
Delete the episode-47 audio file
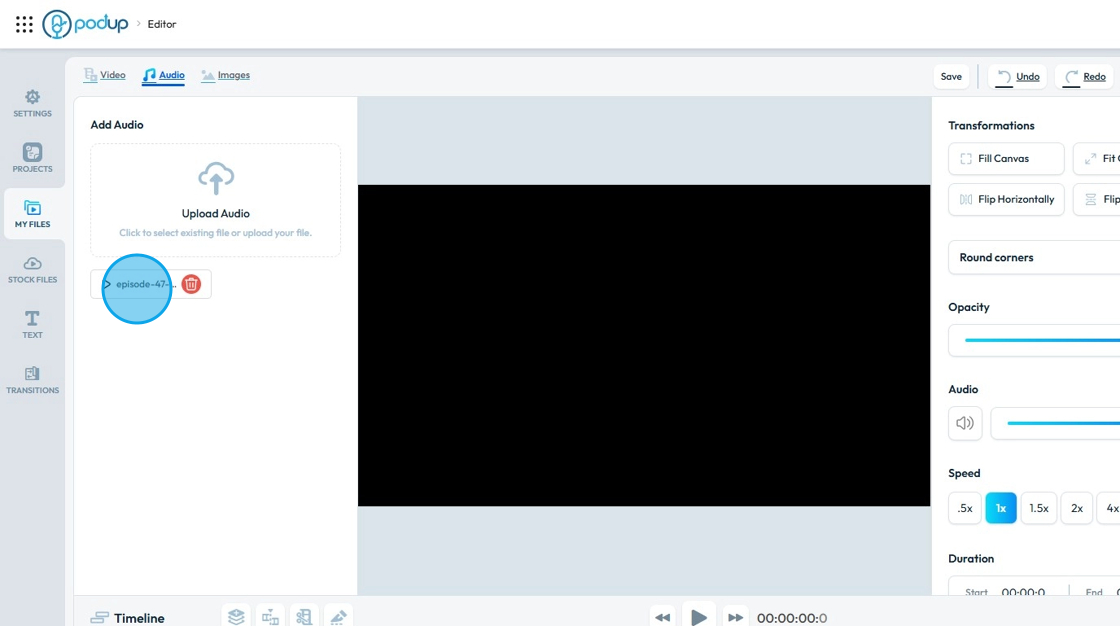click(191, 284)
